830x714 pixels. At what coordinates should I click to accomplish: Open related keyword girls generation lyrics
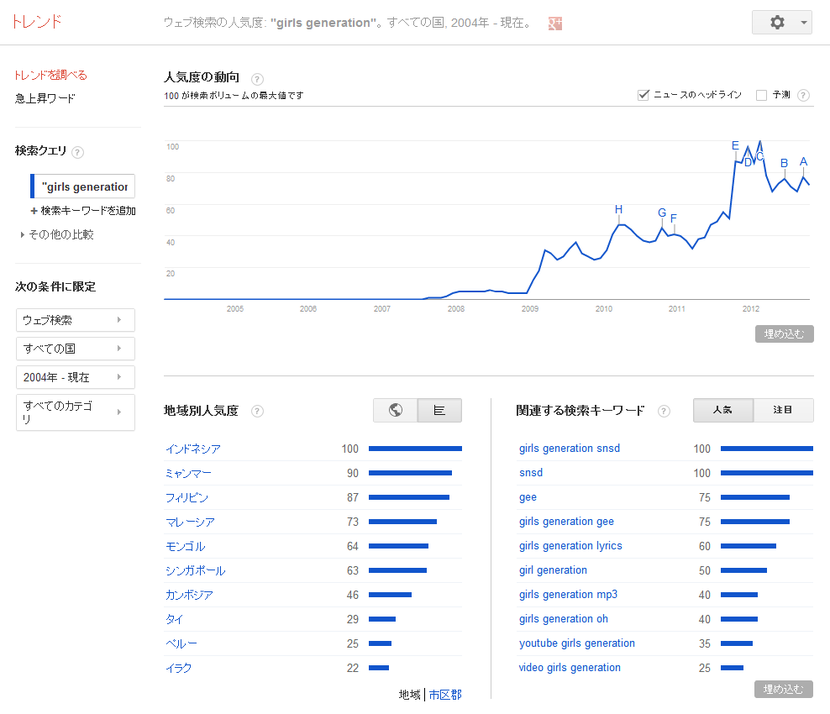(x=571, y=546)
